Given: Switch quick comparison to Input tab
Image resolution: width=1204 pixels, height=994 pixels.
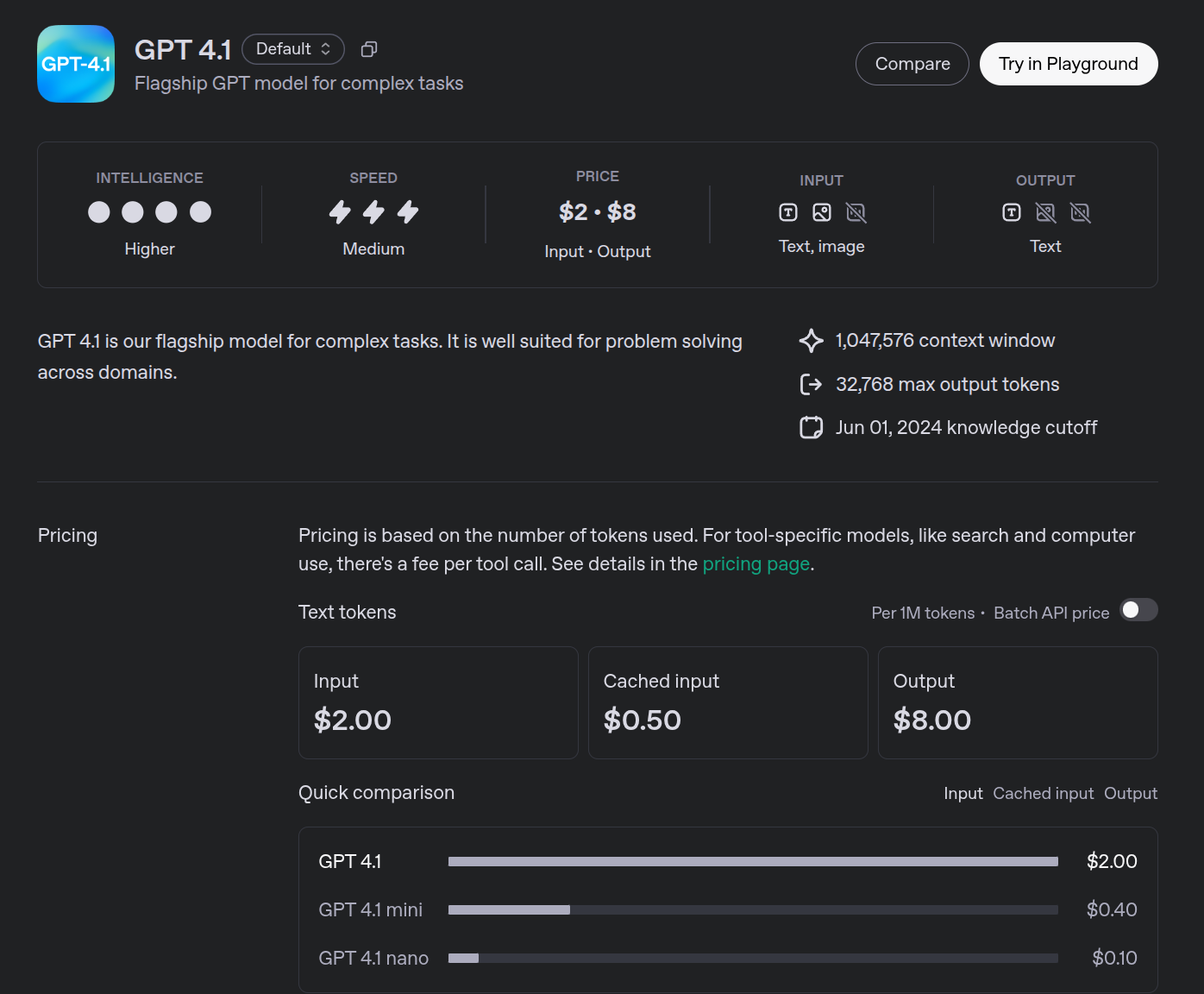Looking at the screenshot, I should [x=963, y=793].
